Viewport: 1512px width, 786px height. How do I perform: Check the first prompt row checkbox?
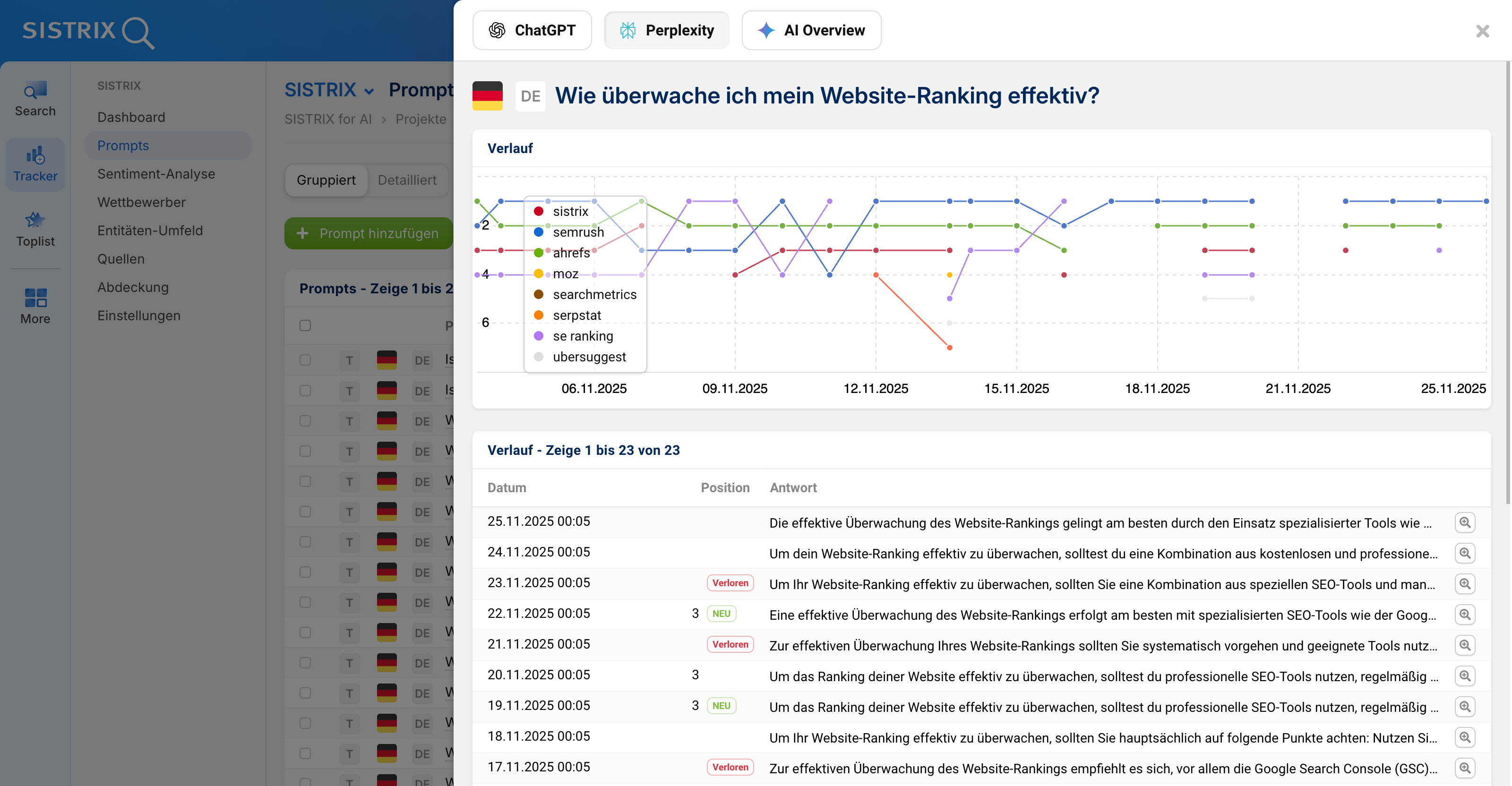(305, 360)
